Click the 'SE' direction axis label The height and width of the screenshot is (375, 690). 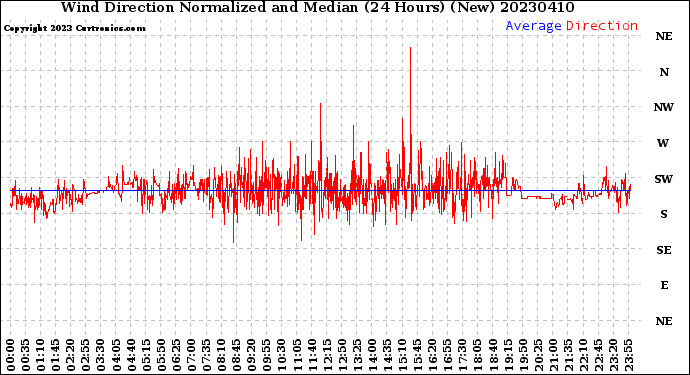click(664, 250)
